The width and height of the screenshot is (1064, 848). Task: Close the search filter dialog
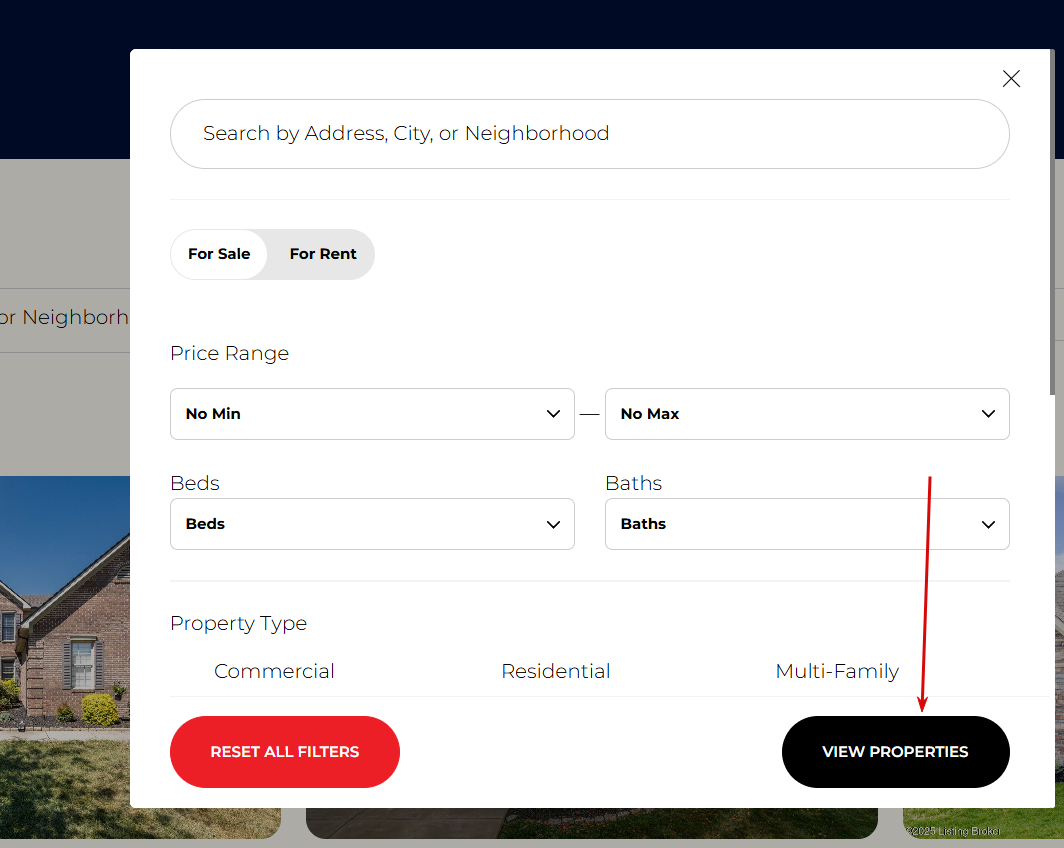(x=1011, y=79)
